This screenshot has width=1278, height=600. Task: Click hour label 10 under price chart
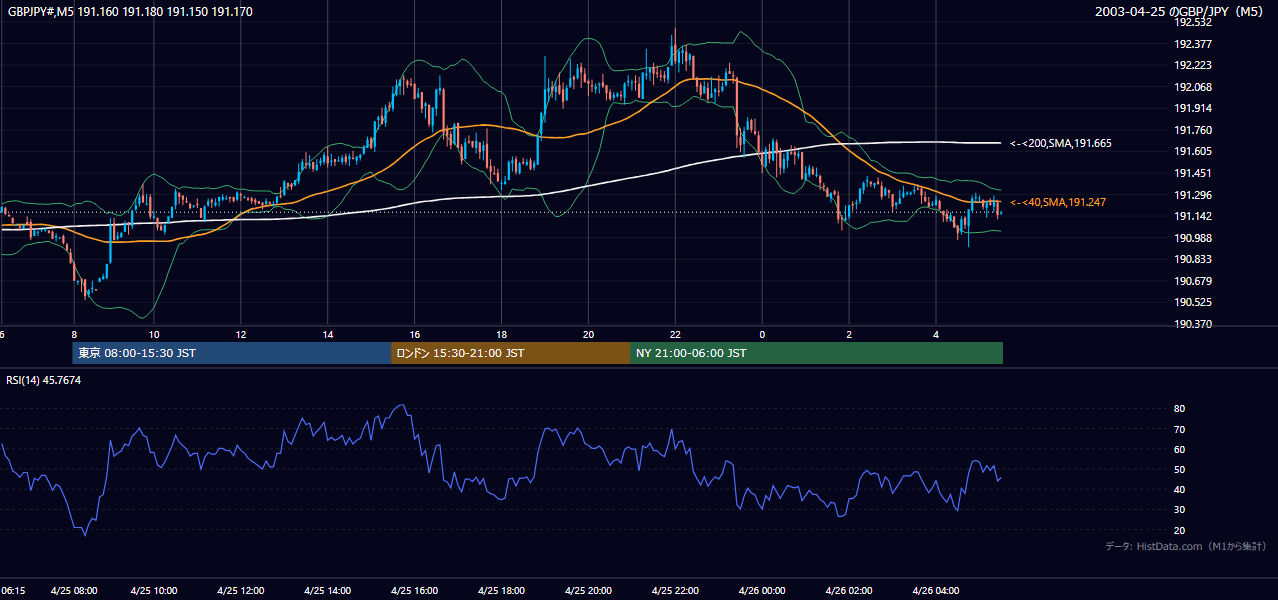tap(154, 335)
